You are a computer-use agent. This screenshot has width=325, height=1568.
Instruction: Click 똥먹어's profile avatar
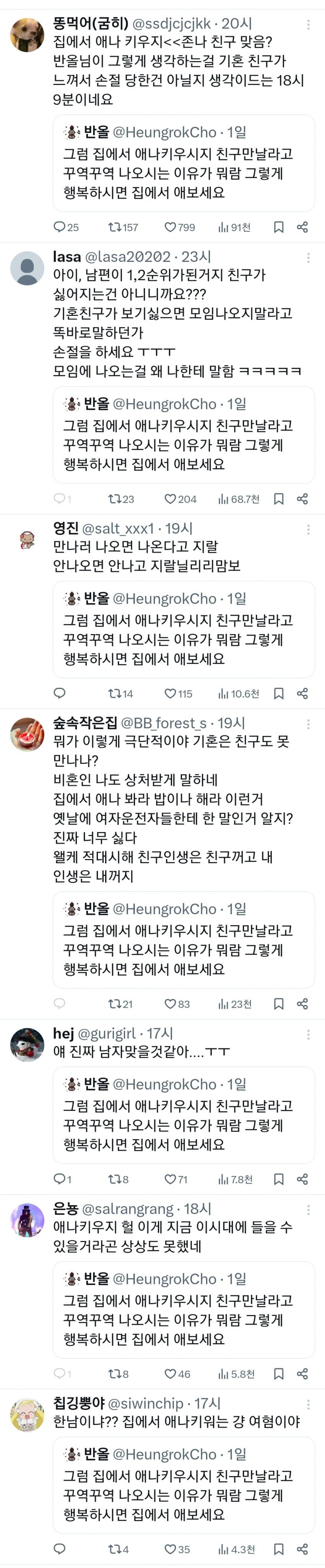pyautogui.click(x=27, y=35)
